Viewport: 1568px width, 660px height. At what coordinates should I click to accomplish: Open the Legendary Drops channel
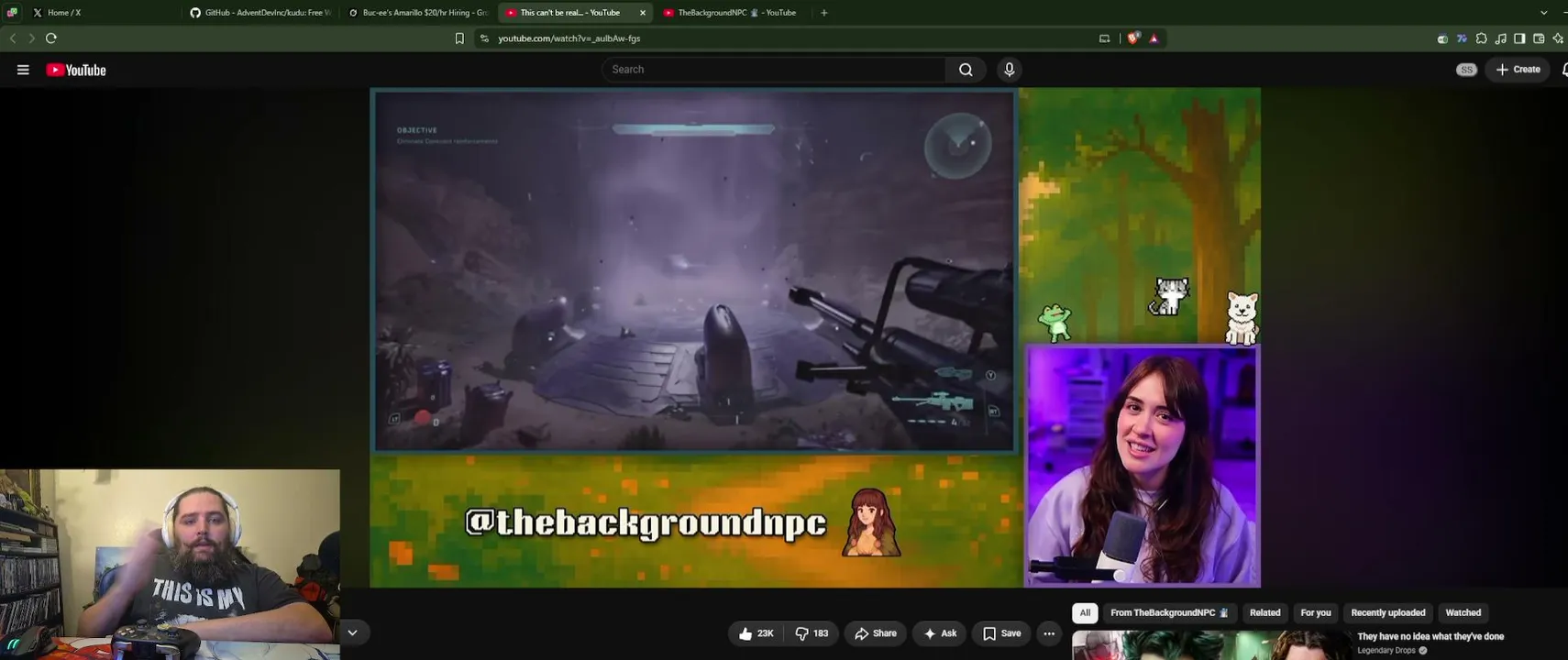click(x=1386, y=651)
